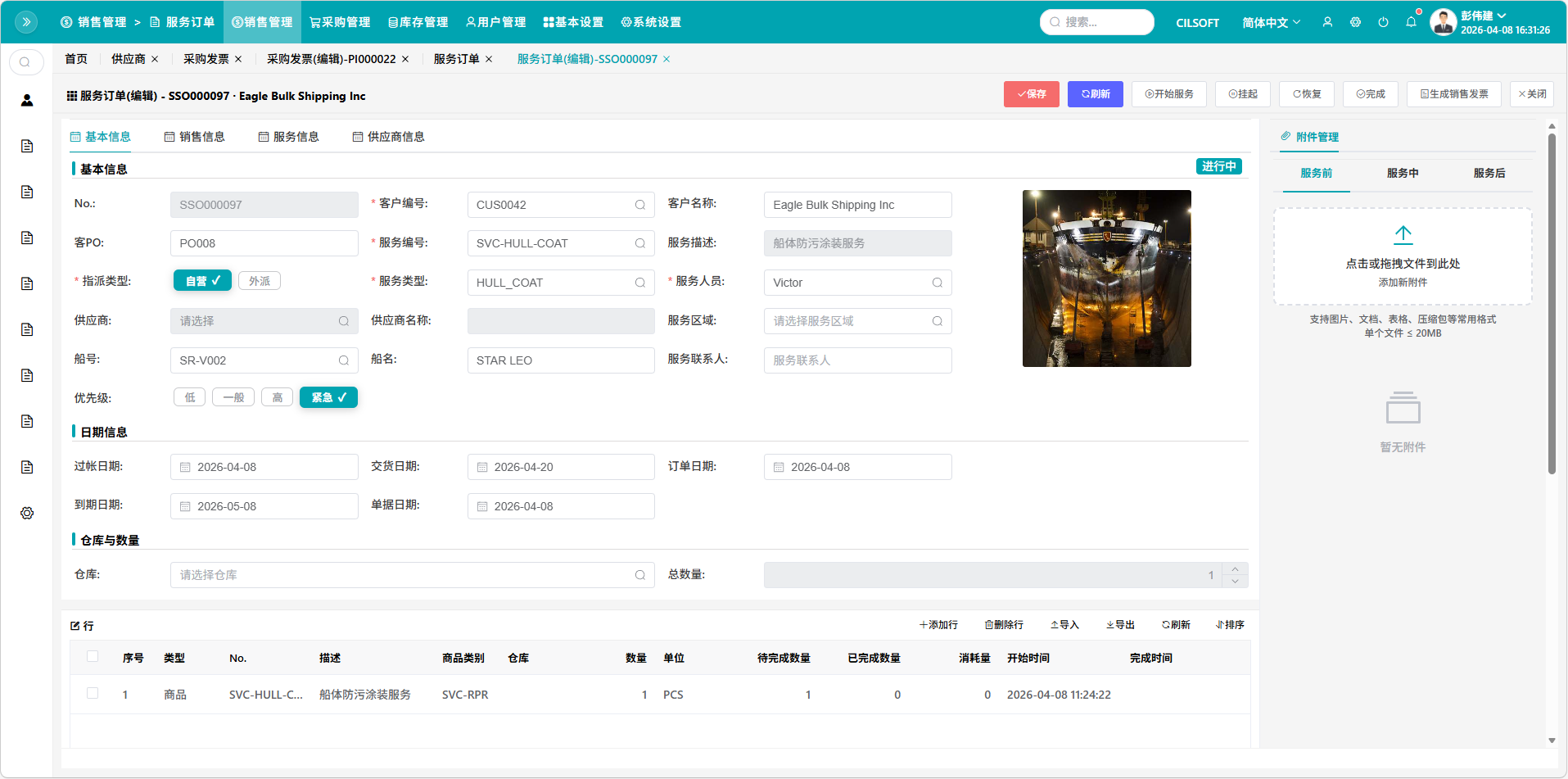Image resolution: width=1568 pixels, height=779 pixels.
Task: Click the power icon in header
Action: point(1383,22)
